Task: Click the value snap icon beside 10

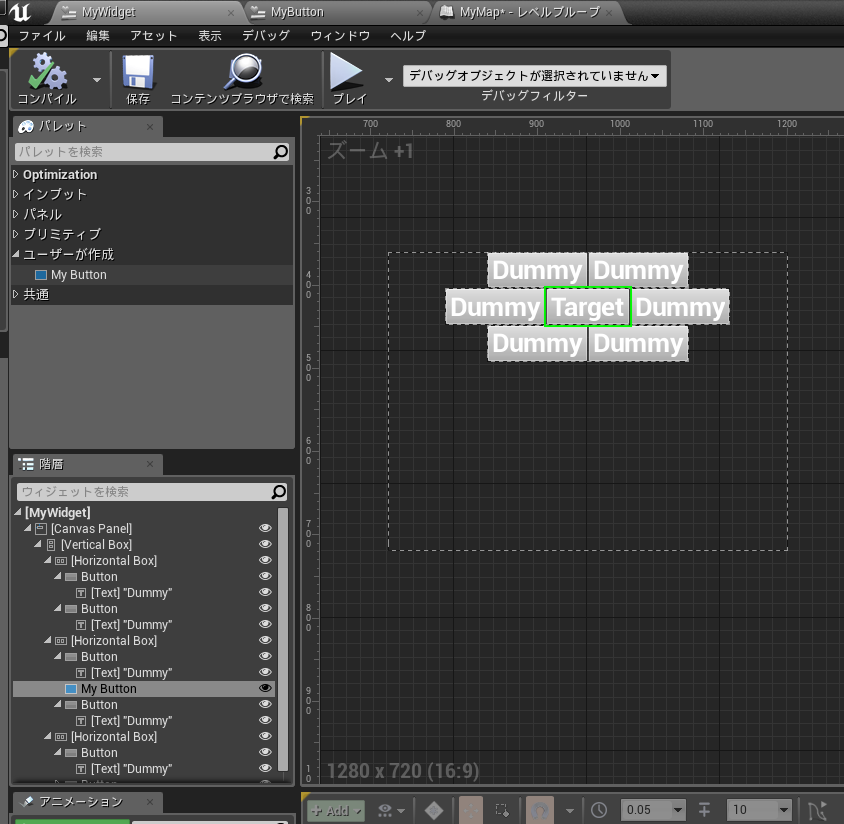Action: tap(704, 810)
